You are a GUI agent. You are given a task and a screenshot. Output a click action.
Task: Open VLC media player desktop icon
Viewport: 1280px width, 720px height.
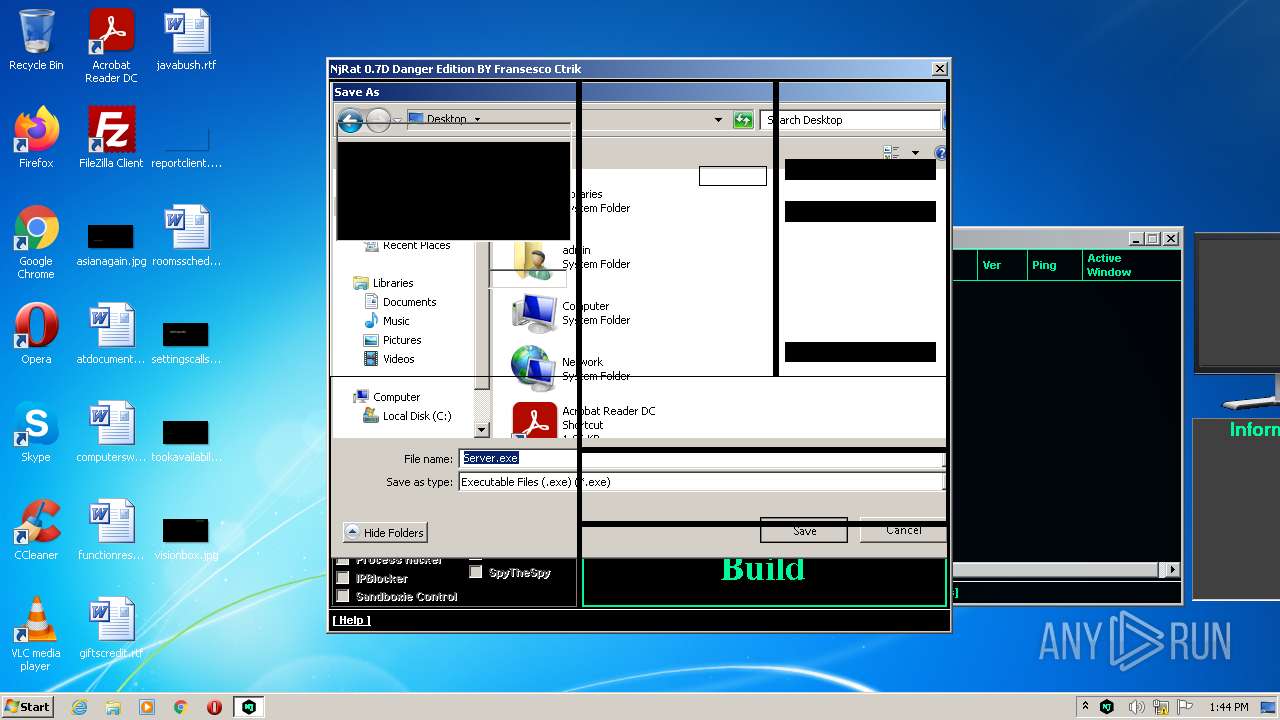click(36, 634)
